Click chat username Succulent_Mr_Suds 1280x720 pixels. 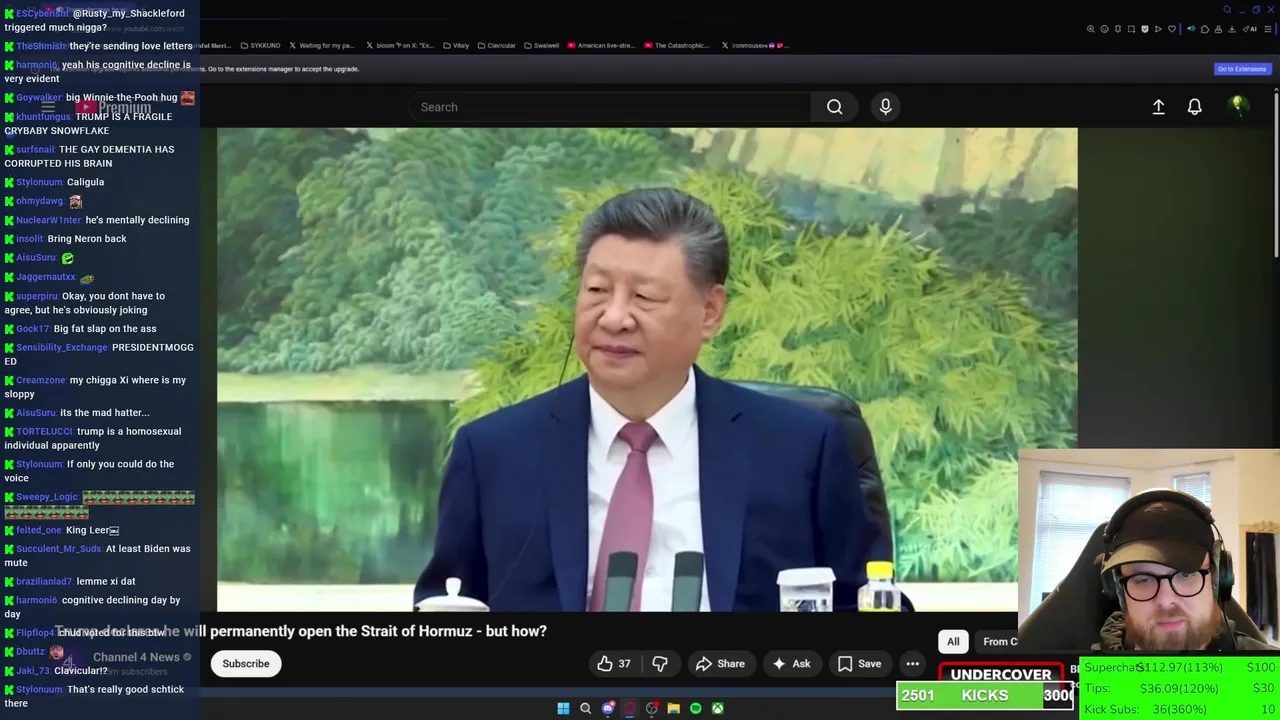pos(59,549)
